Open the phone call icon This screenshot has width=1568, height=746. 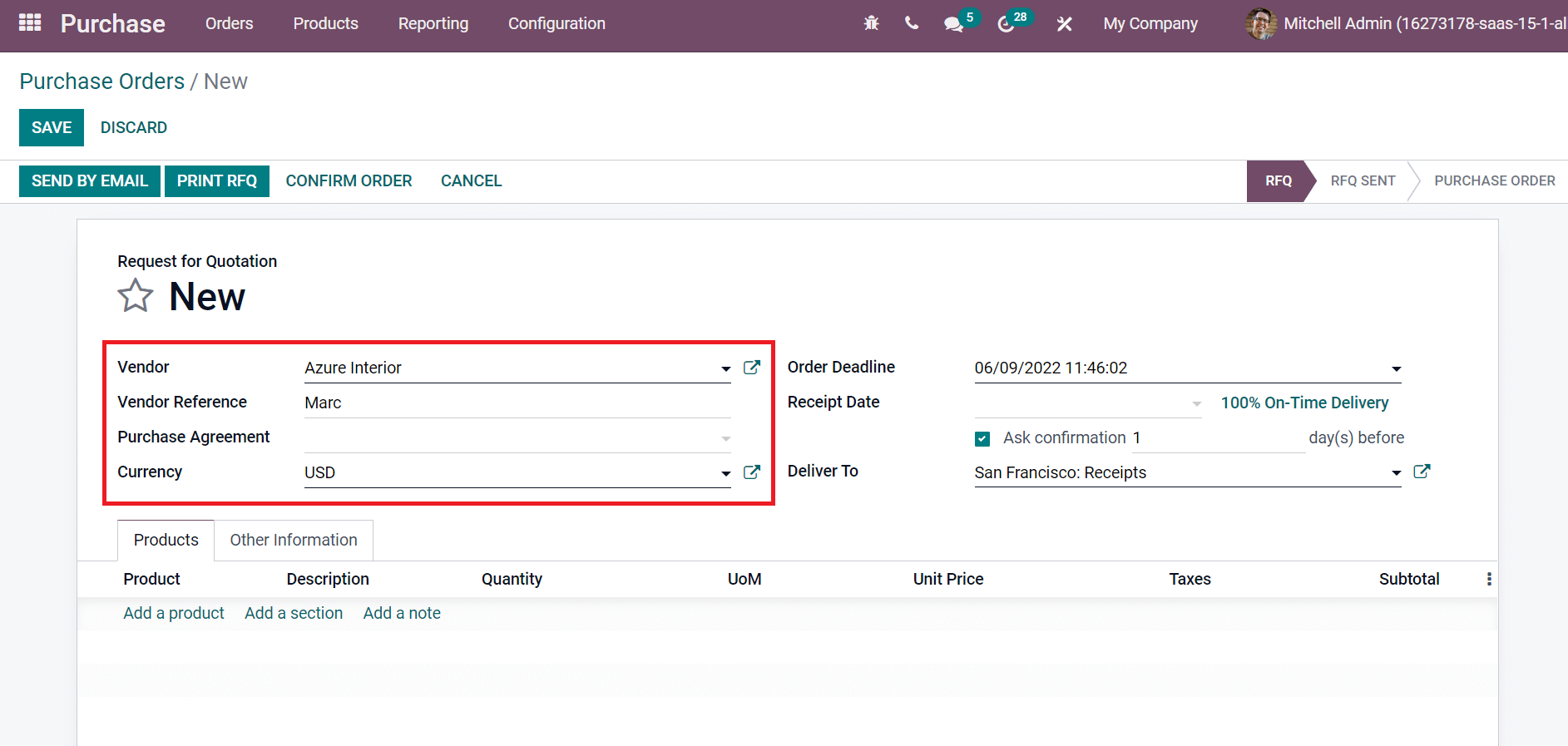click(x=912, y=23)
